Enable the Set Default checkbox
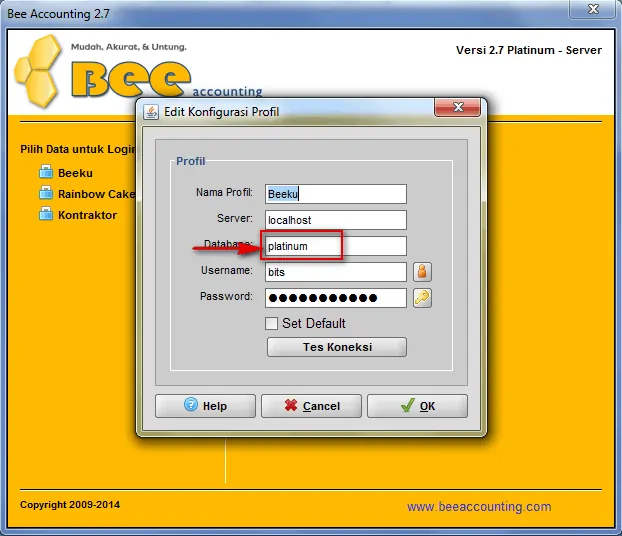Viewport: 622px width, 536px height. (x=271, y=323)
